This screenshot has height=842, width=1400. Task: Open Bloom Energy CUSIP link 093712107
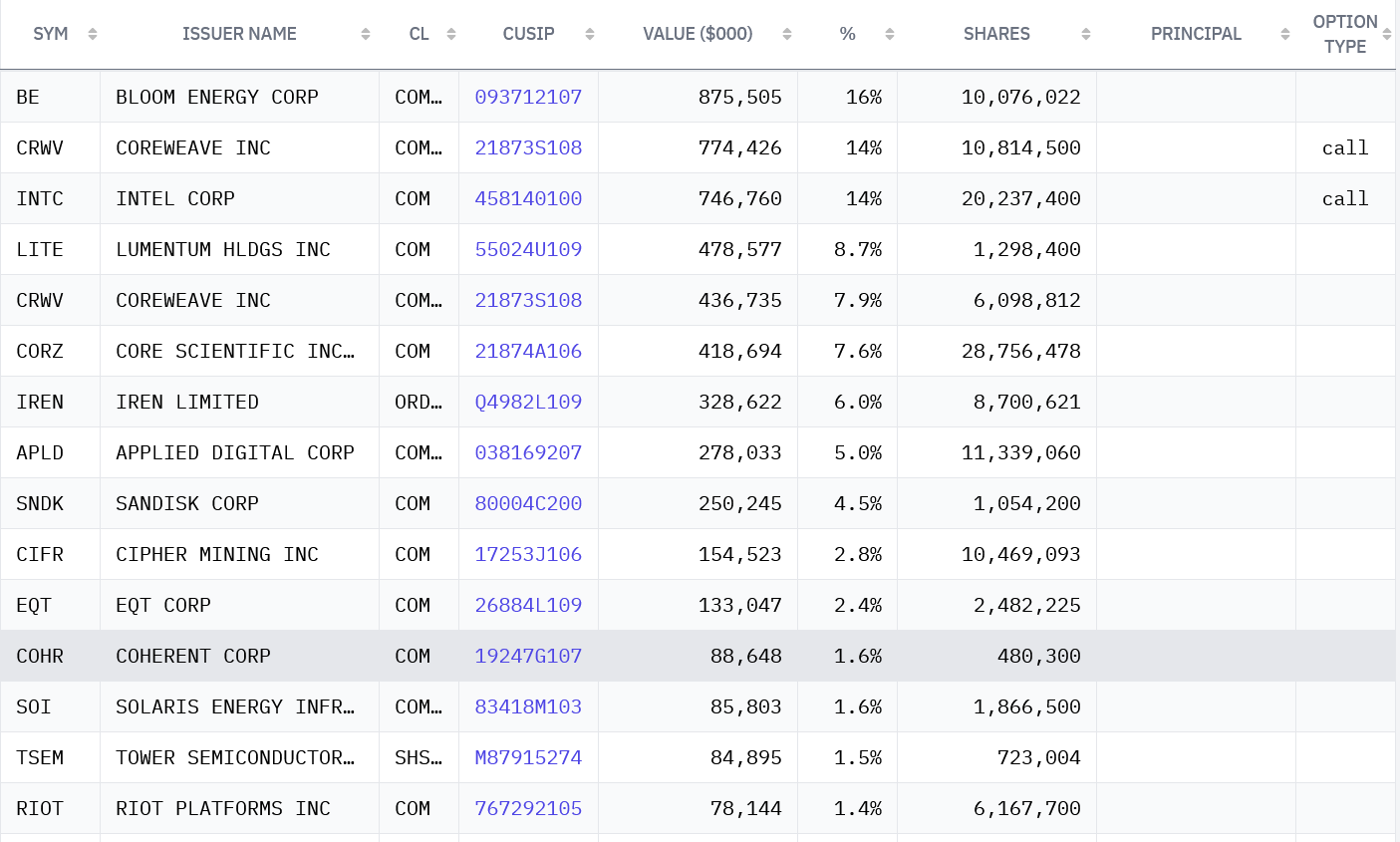528,97
